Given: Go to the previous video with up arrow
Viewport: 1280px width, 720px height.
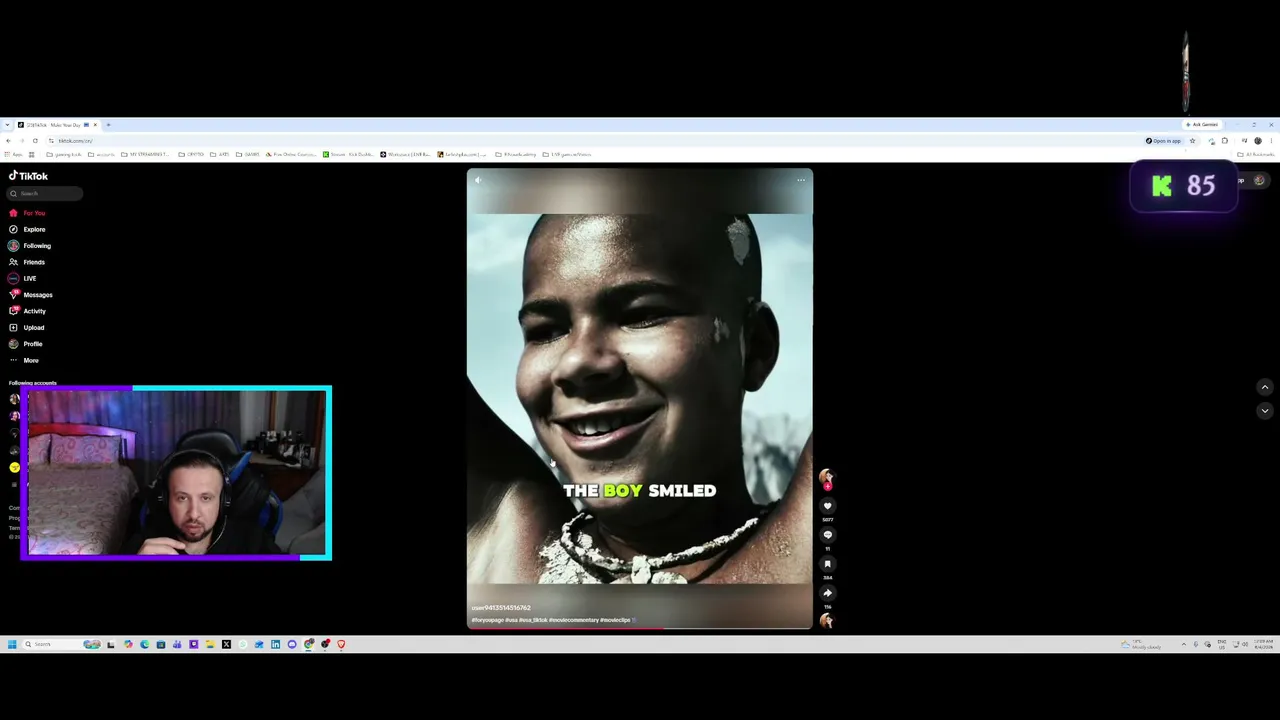Looking at the screenshot, I should (1265, 387).
